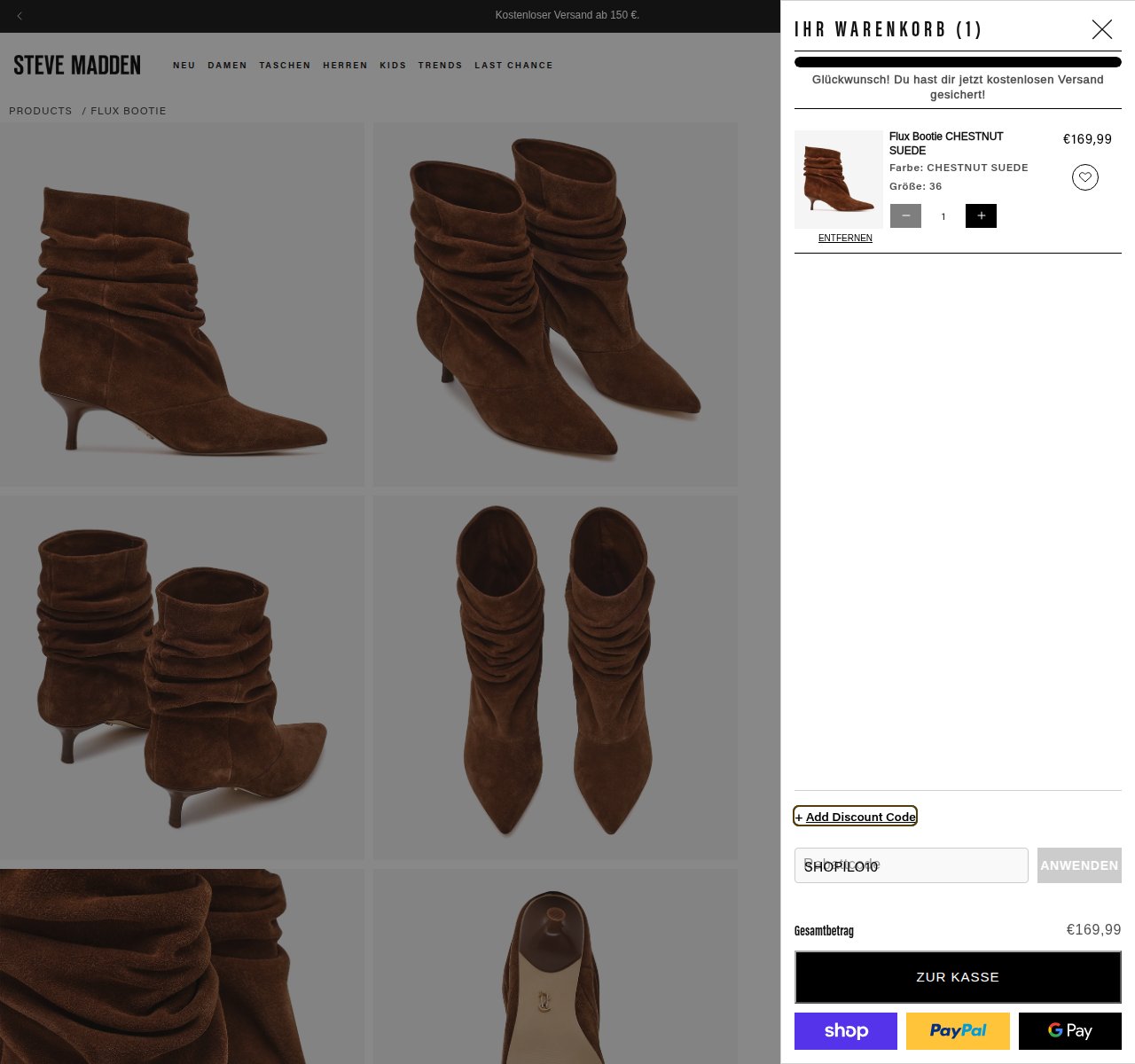The image size is (1135, 1064).
Task: Open top-down front view boots image
Action: (555, 677)
